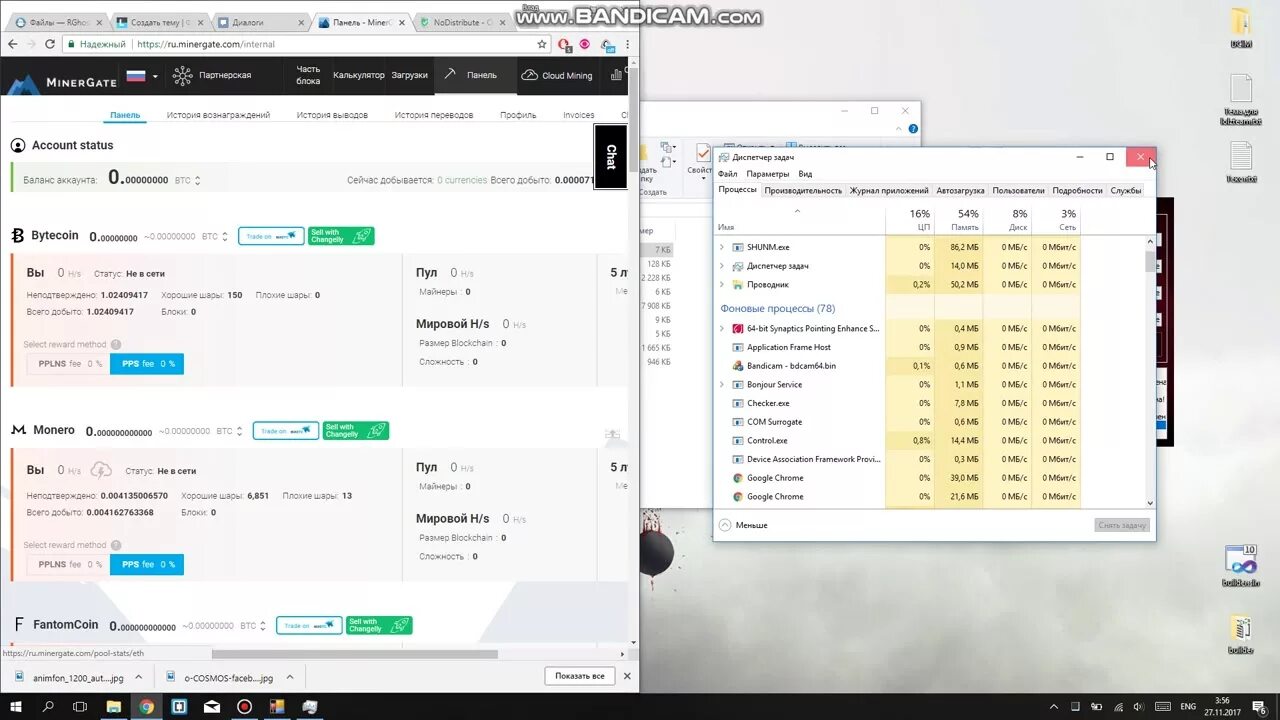
Task: Switch to Автозагрузка tab in Task Manager
Action: click(960, 190)
